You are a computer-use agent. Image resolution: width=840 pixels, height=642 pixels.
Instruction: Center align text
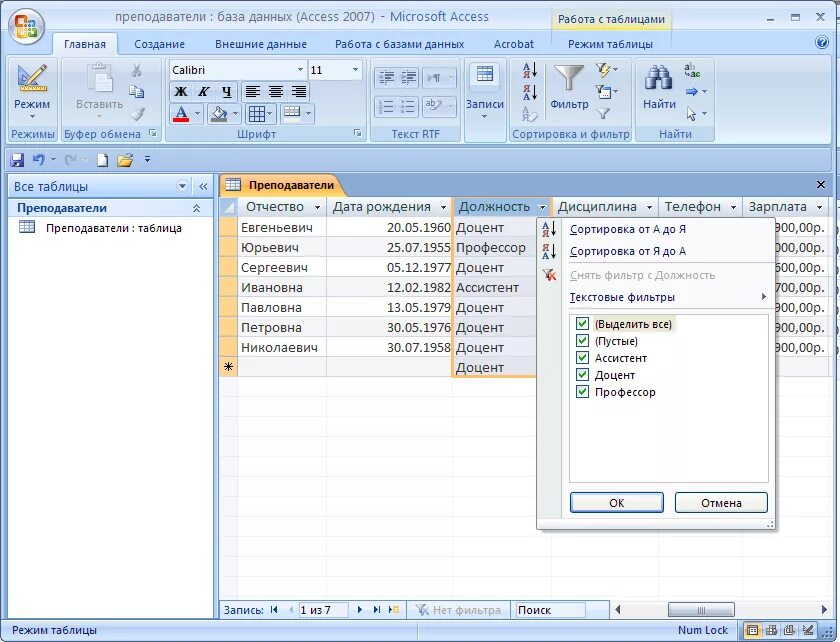[275, 92]
